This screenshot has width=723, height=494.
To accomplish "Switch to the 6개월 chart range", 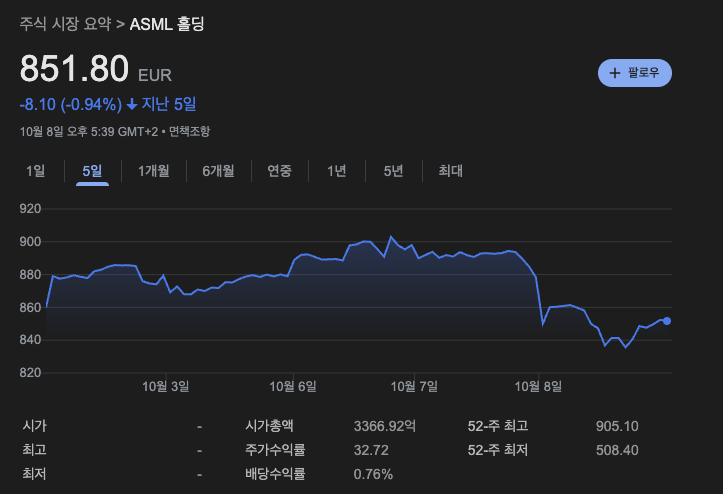I will click(x=217, y=171).
